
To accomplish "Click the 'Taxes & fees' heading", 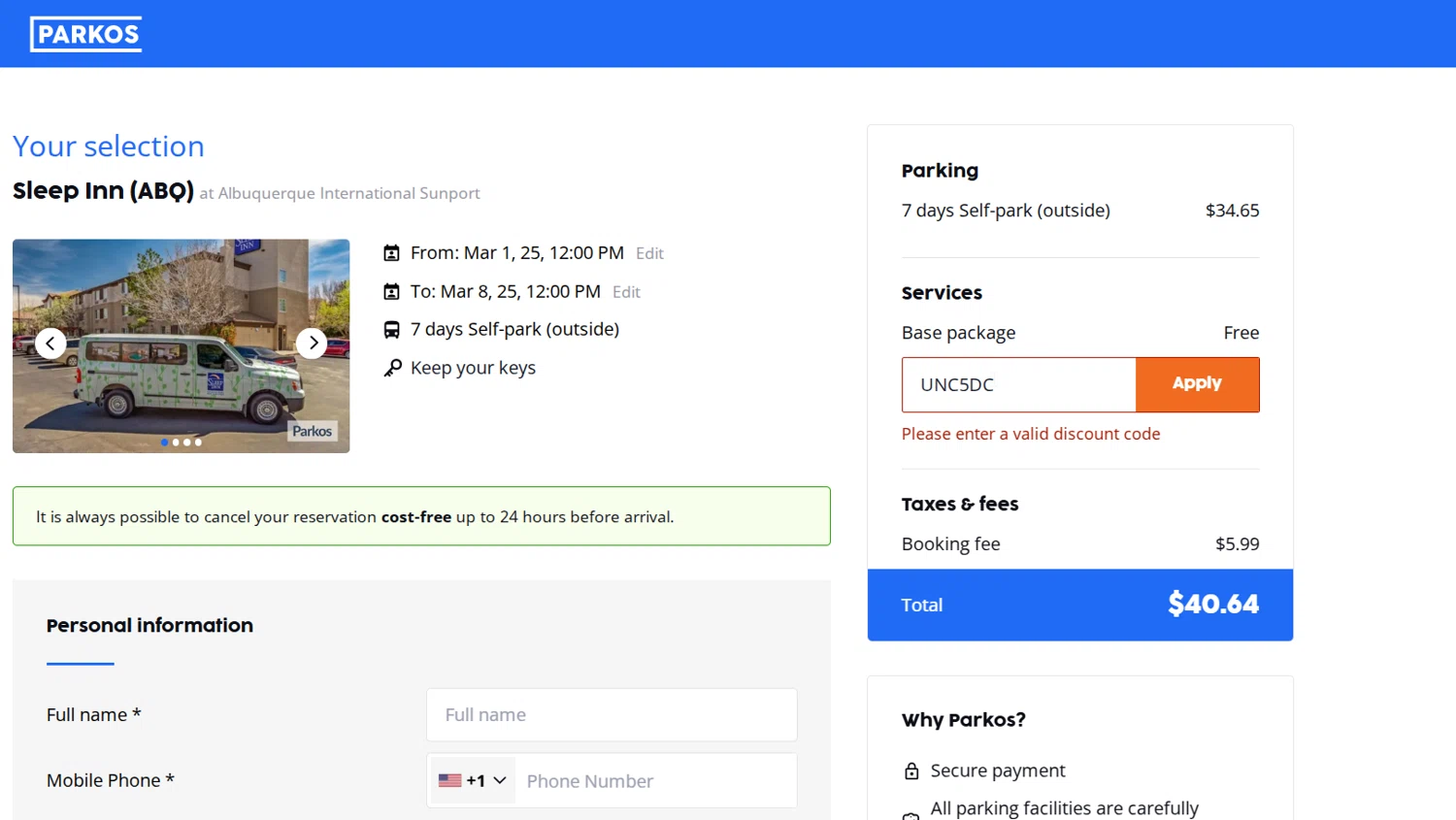I will 960,504.
